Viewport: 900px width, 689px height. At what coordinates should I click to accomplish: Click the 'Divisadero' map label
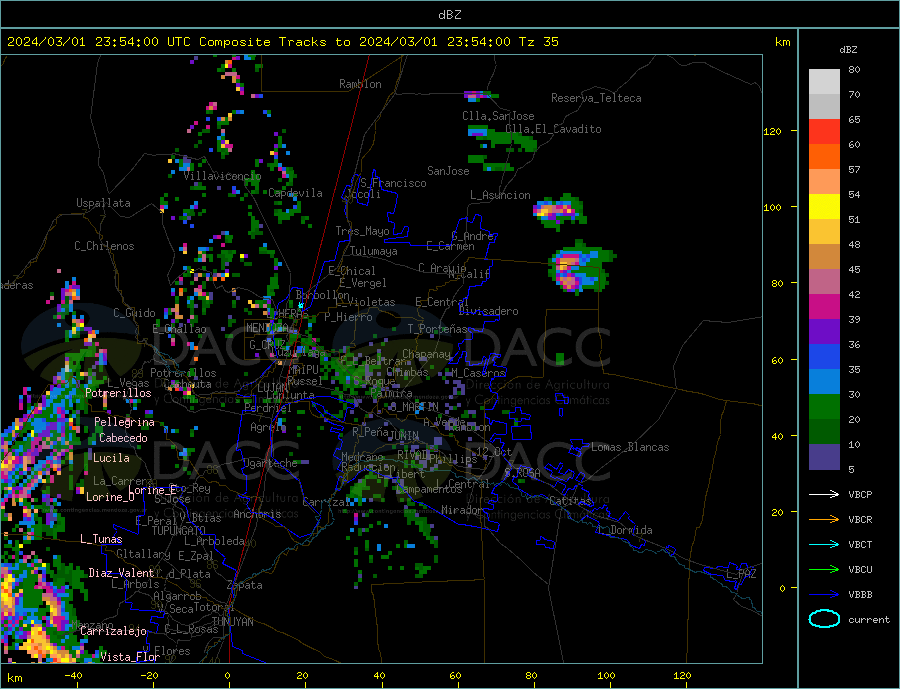pos(488,311)
